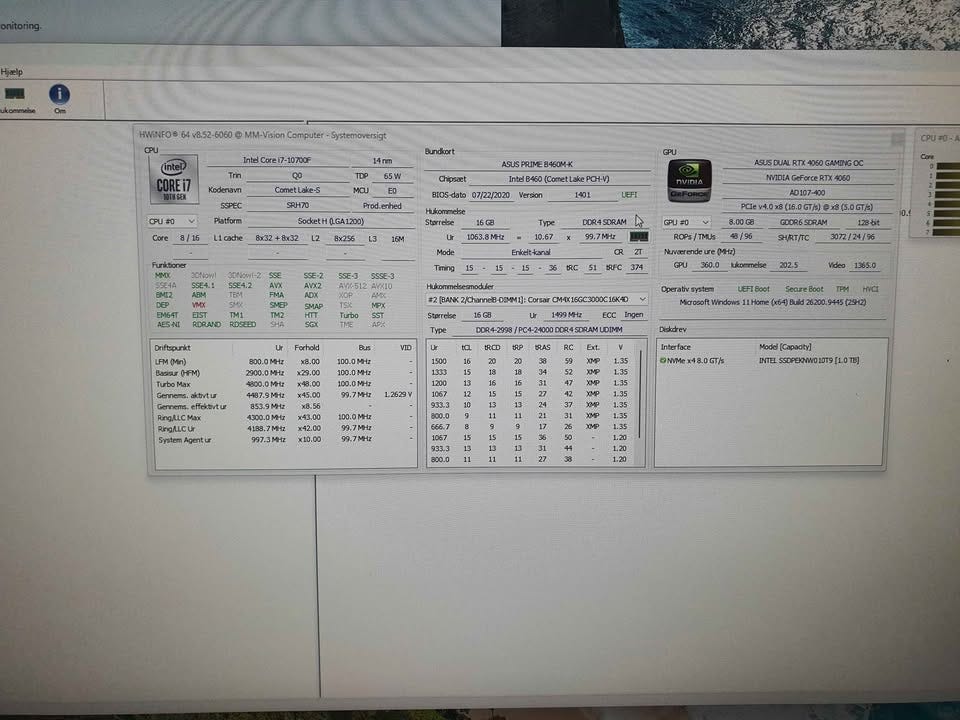Click the System Agent ur 997.3 MHz row
Viewport: 960px width, 720px height.
pos(285,440)
